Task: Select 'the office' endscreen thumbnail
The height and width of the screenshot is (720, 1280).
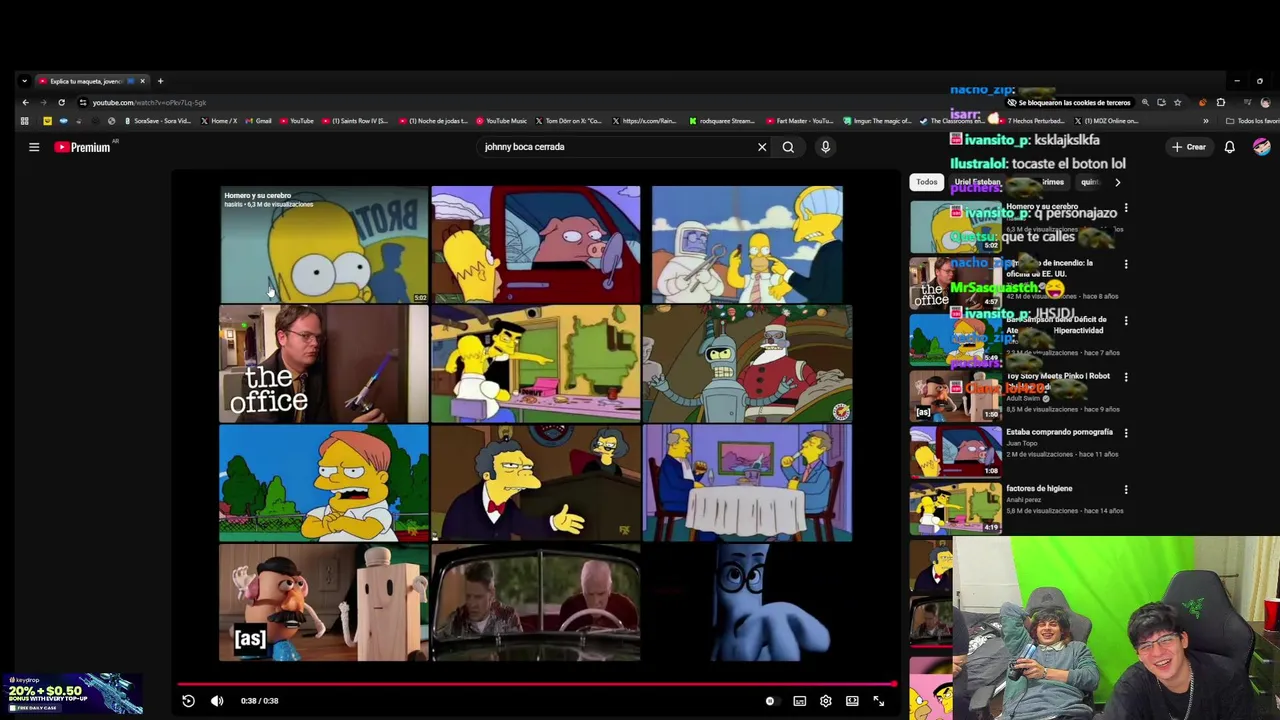Action: [324, 364]
